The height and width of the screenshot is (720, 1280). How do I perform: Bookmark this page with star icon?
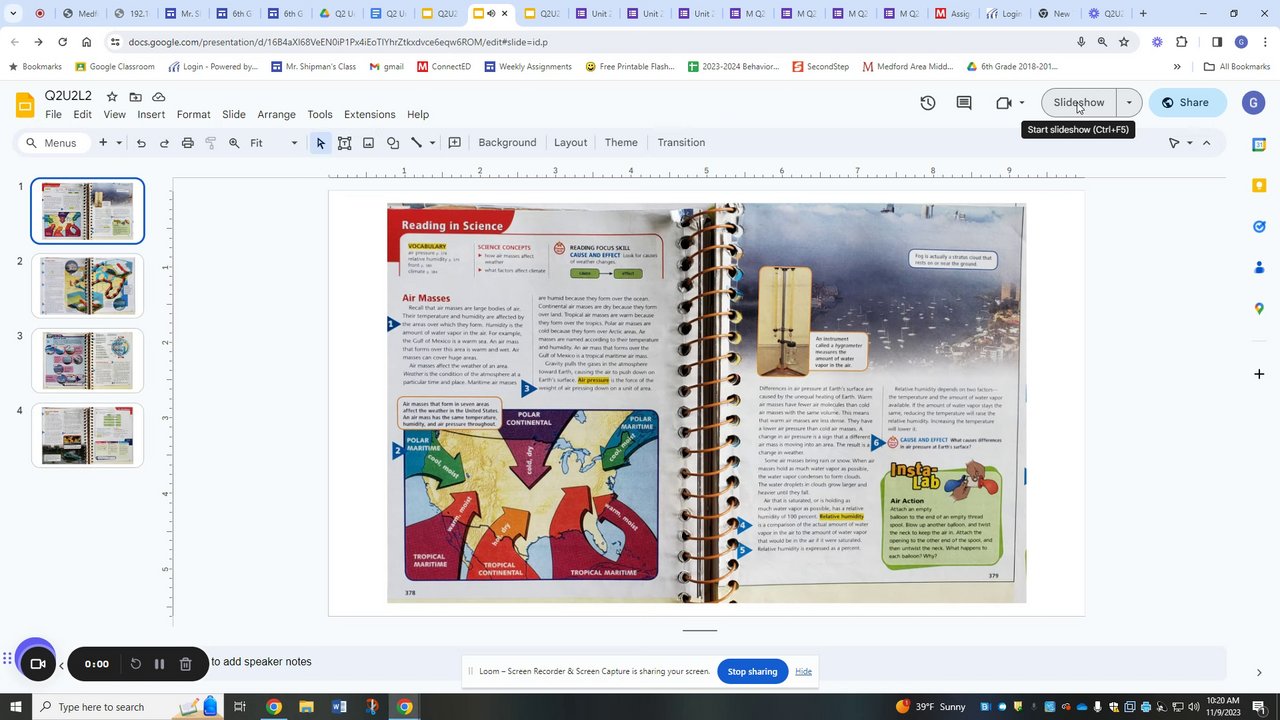tap(1124, 42)
